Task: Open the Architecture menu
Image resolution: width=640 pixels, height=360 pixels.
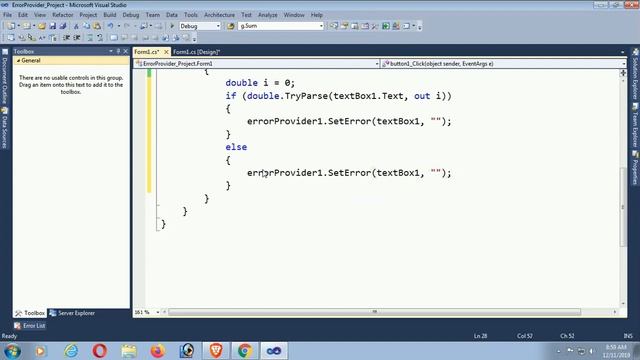Action: [x=220, y=15]
